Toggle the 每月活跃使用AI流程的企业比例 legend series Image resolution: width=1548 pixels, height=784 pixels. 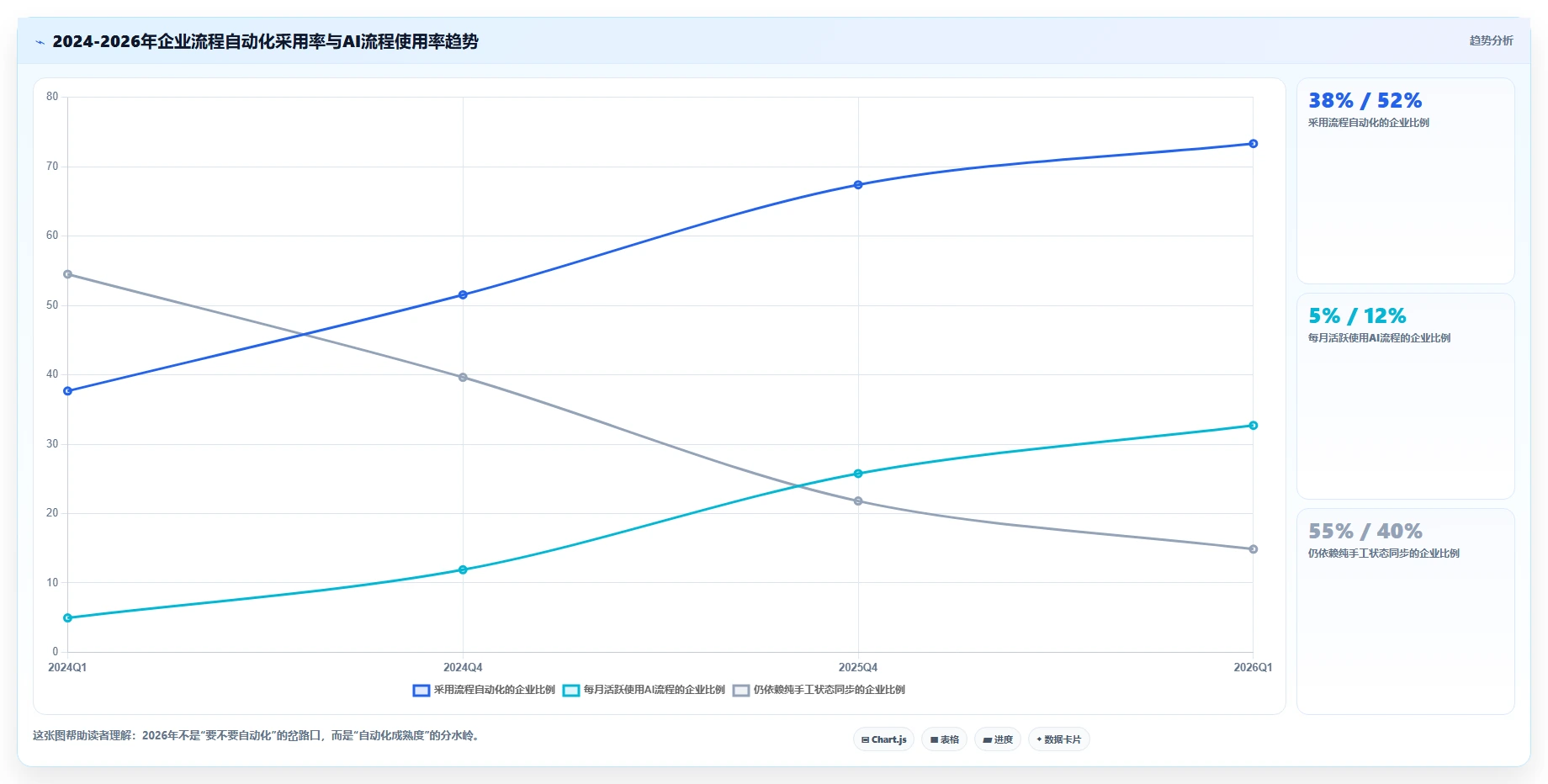(x=644, y=690)
